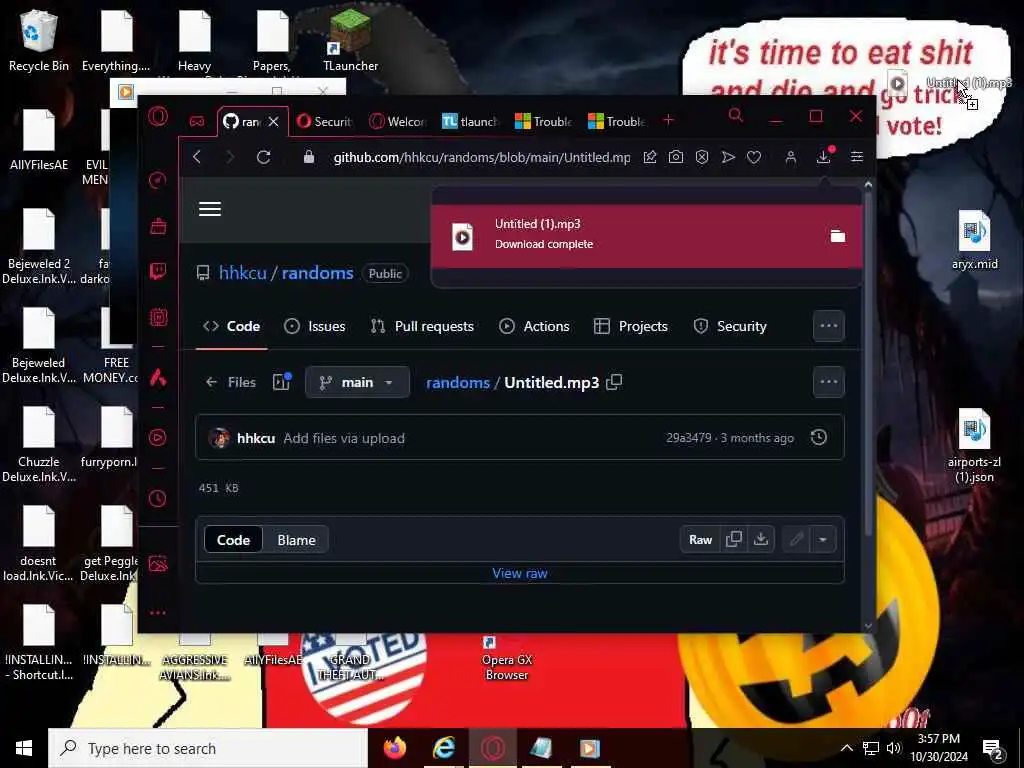This screenshot has height=768, width=1024.
Task: Launch Firefox from the taskbar
Action: pyautogui.click(x=394, y=748)
